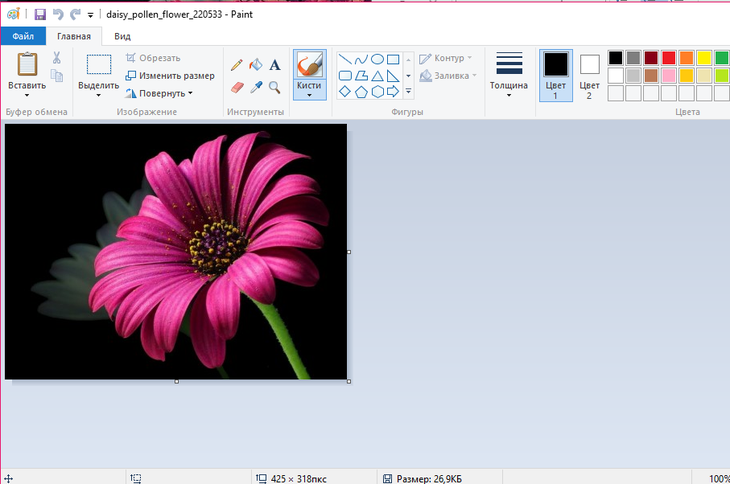Screen dimensions: 730x484
Task: Pick the red color swatch in palette
Action: 669,58
